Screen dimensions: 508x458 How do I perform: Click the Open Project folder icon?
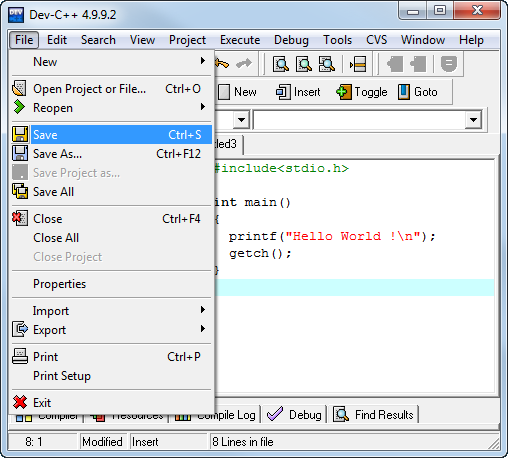pos(19,89)
